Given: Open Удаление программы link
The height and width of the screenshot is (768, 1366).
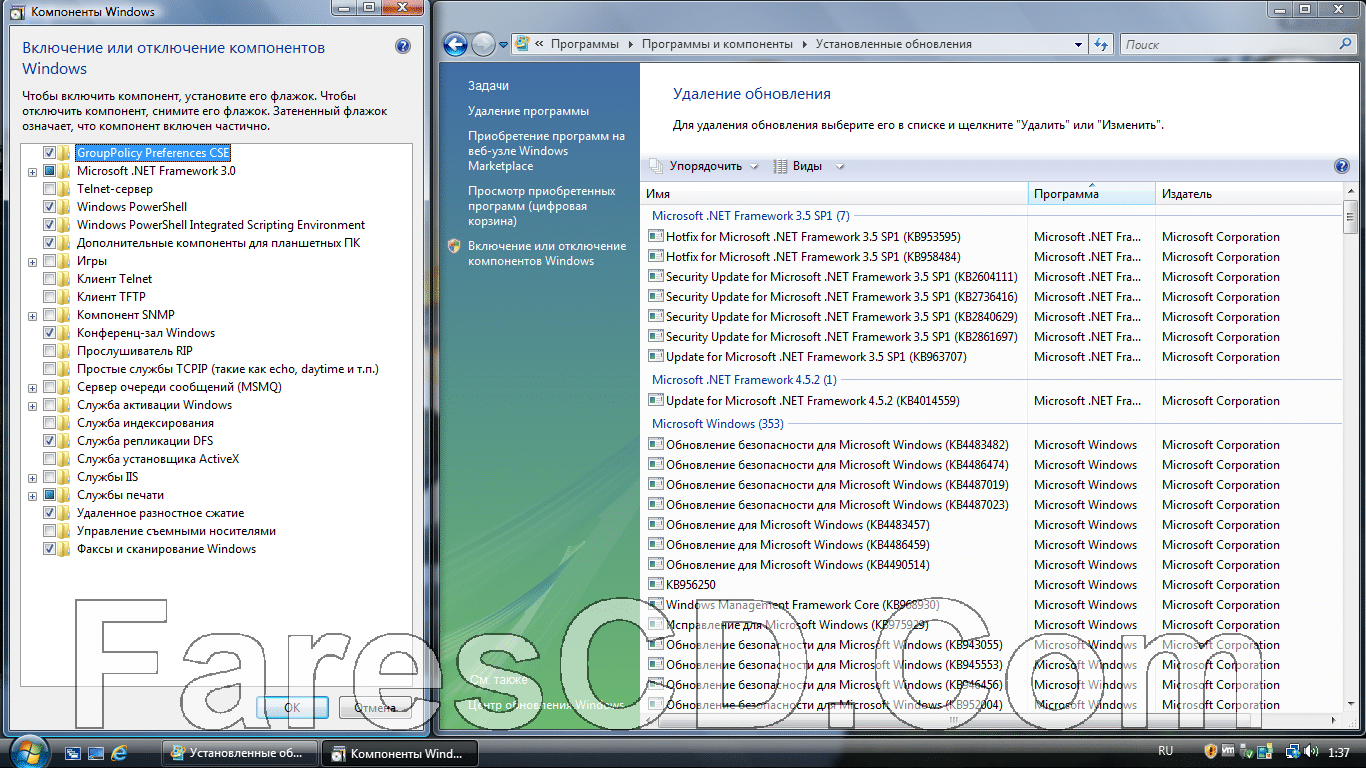Looking at the screenshot, I should point(528,111).
